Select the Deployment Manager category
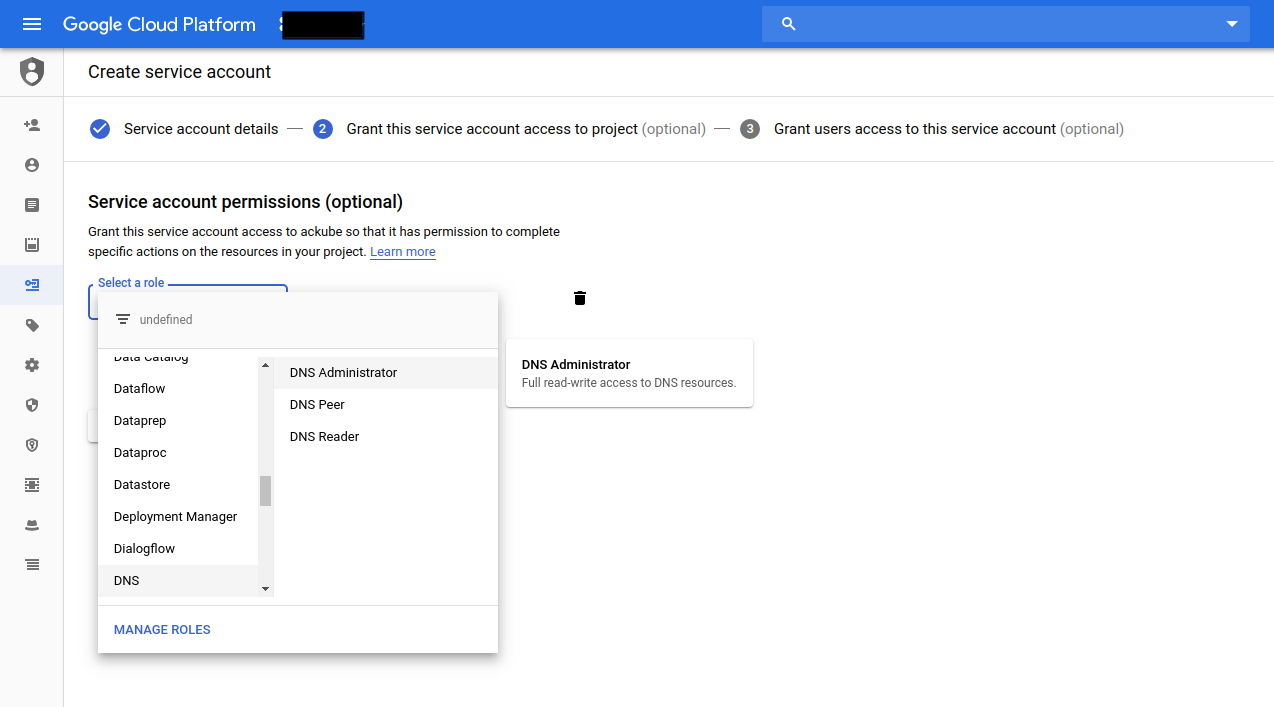Image resolution: width=1274 pixels, height=707 pixels. click(175, 517)
